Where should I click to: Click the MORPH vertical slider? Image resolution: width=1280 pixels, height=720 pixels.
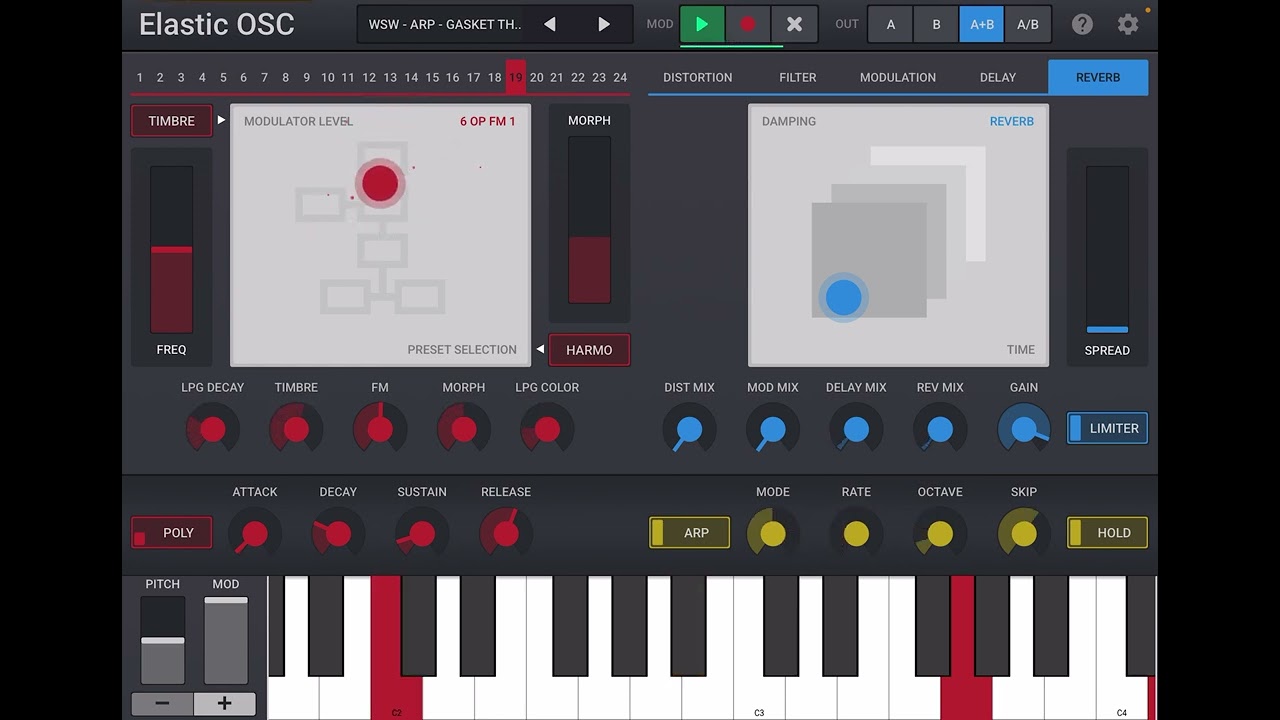pos(589,219)
